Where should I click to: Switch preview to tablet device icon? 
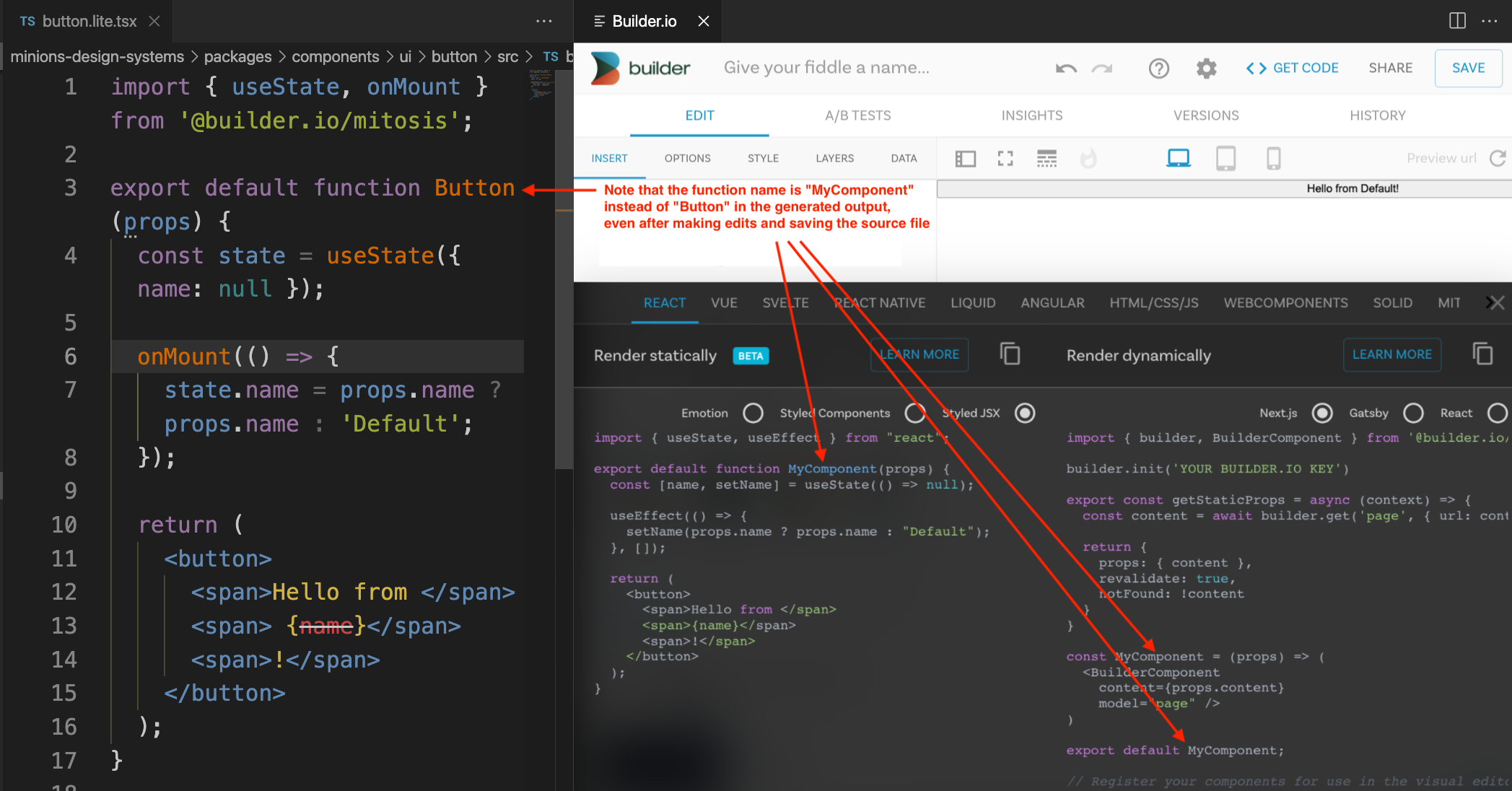(x=1225, y=157)
